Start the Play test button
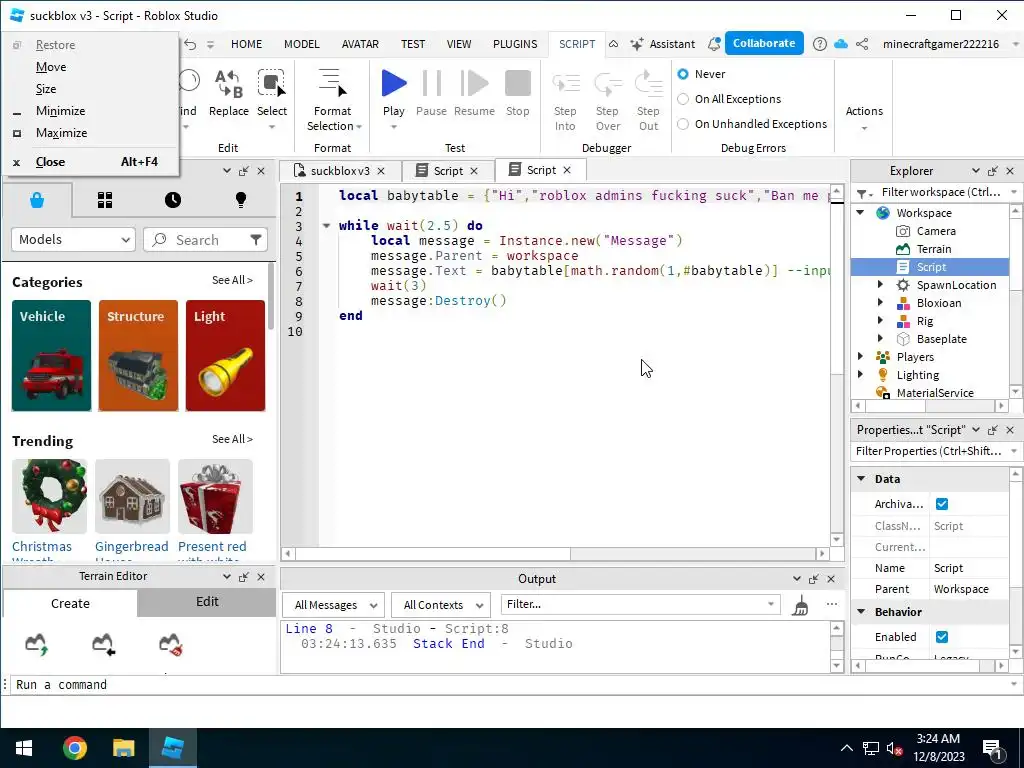This screenshot has height=768, width=1024. pyautogui.click(x=394, y=84)
